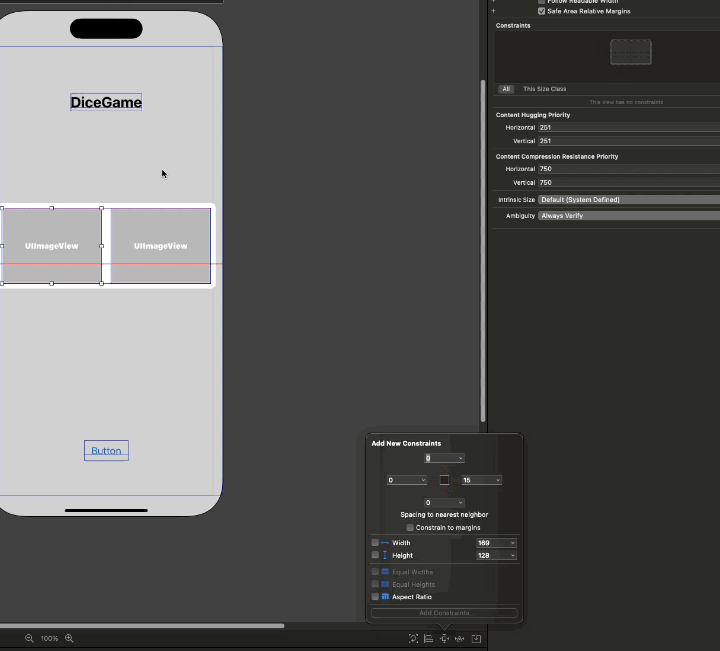Click plus icon beside Safe Area Relative Margins
This screenshot has height=651, width=720.
(494, 11)
